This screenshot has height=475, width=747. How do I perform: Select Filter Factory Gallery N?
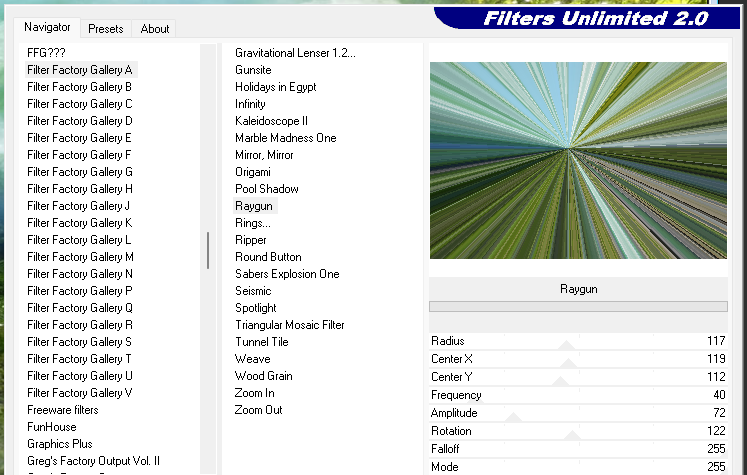pyautogui.click(x=80, y=274)
